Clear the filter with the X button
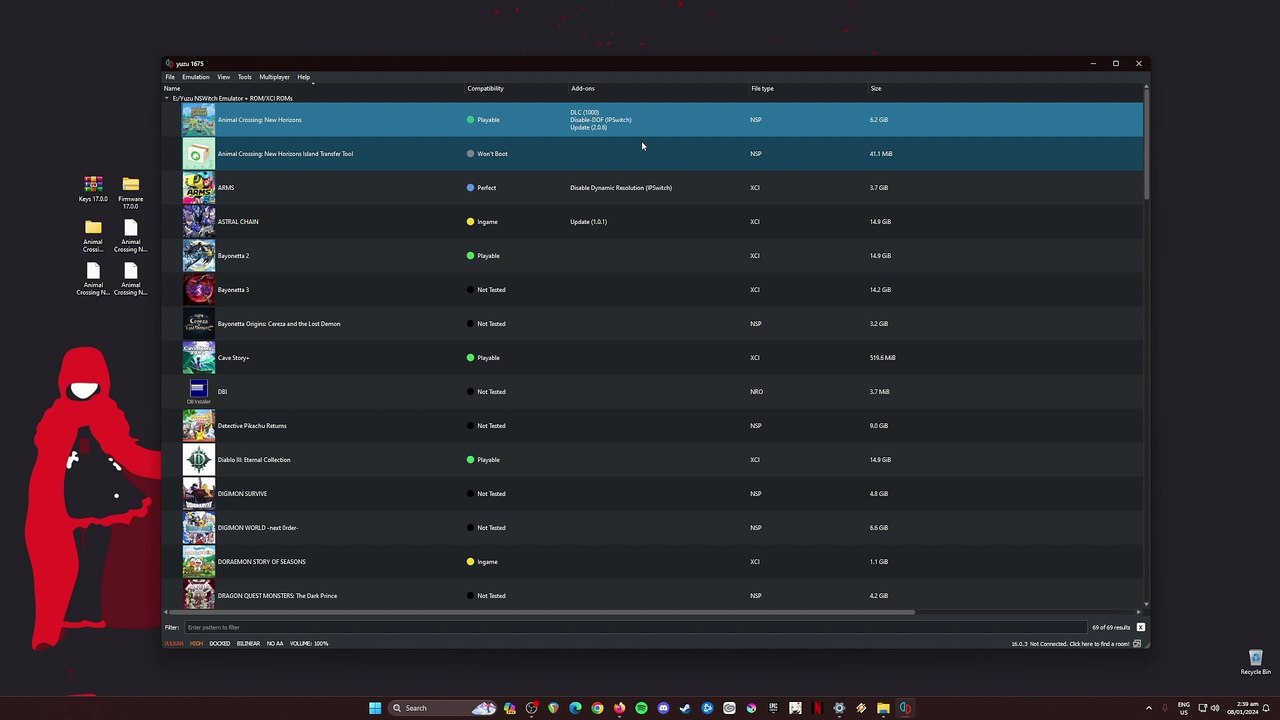 tap(1140, 627)
